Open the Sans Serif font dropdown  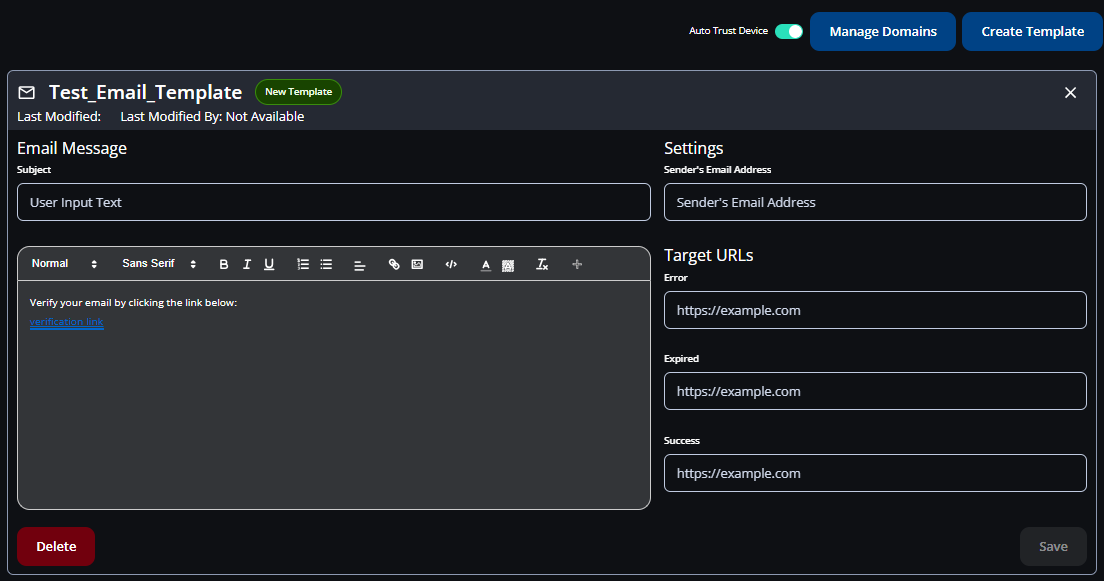point(159,263)
